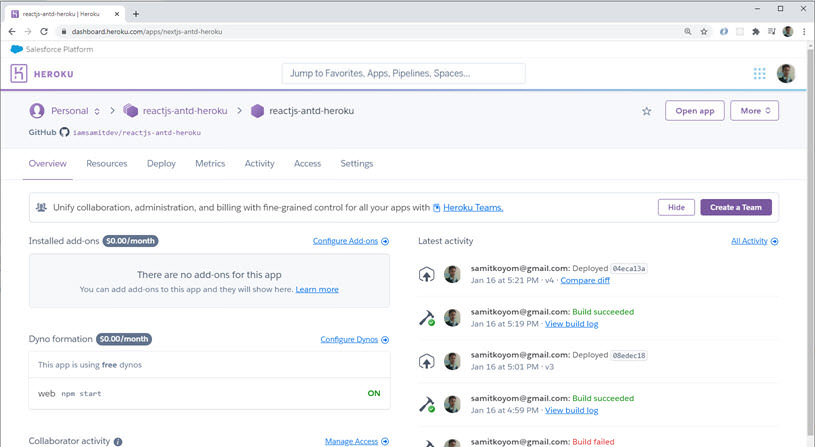Viewport: 815px width, 447px height.
Task: Click the Open app button
Action: 694,111
